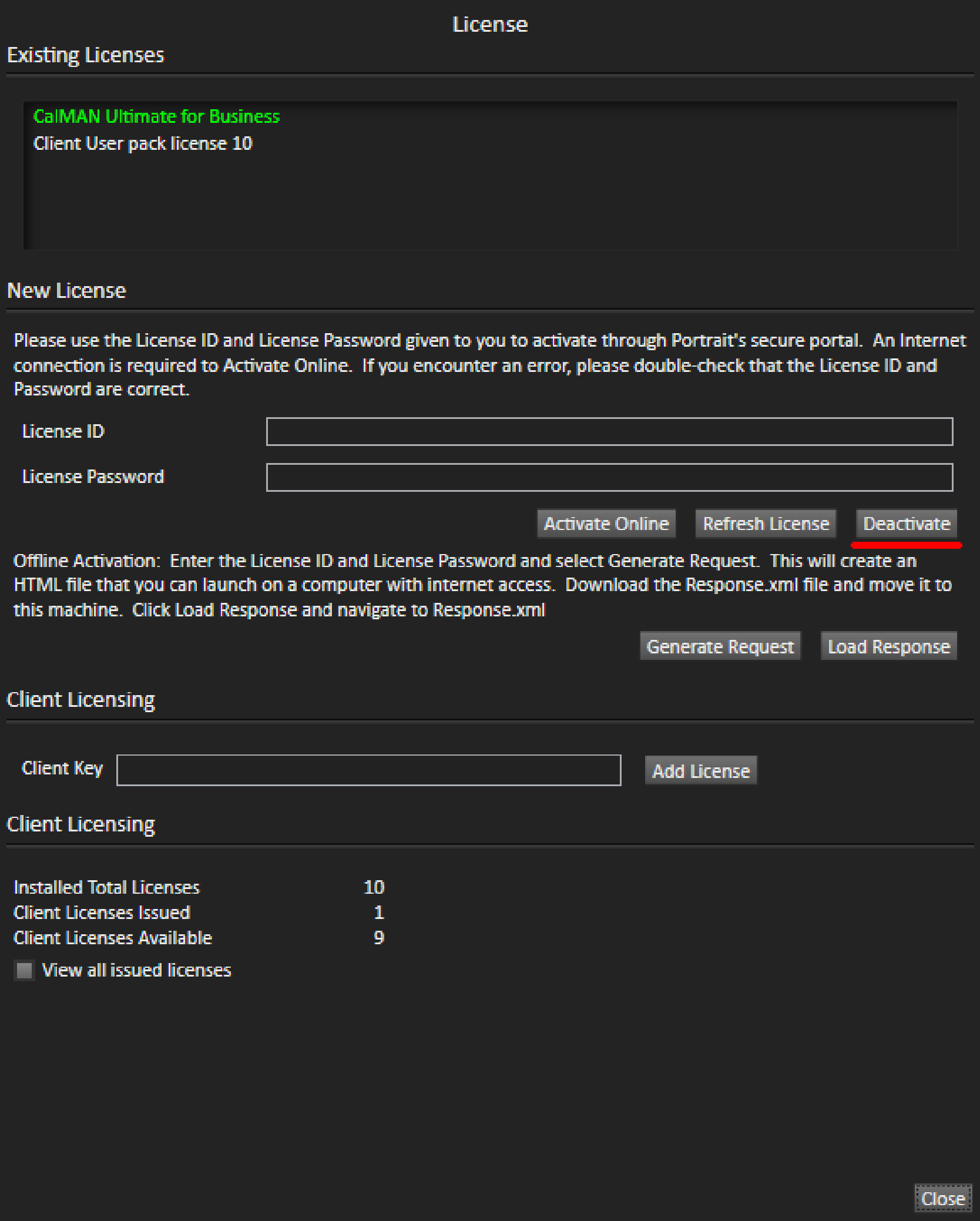Click the Client Licenses Available label
The width and height of the screenshot is (980, 1221).
(113, 938)
